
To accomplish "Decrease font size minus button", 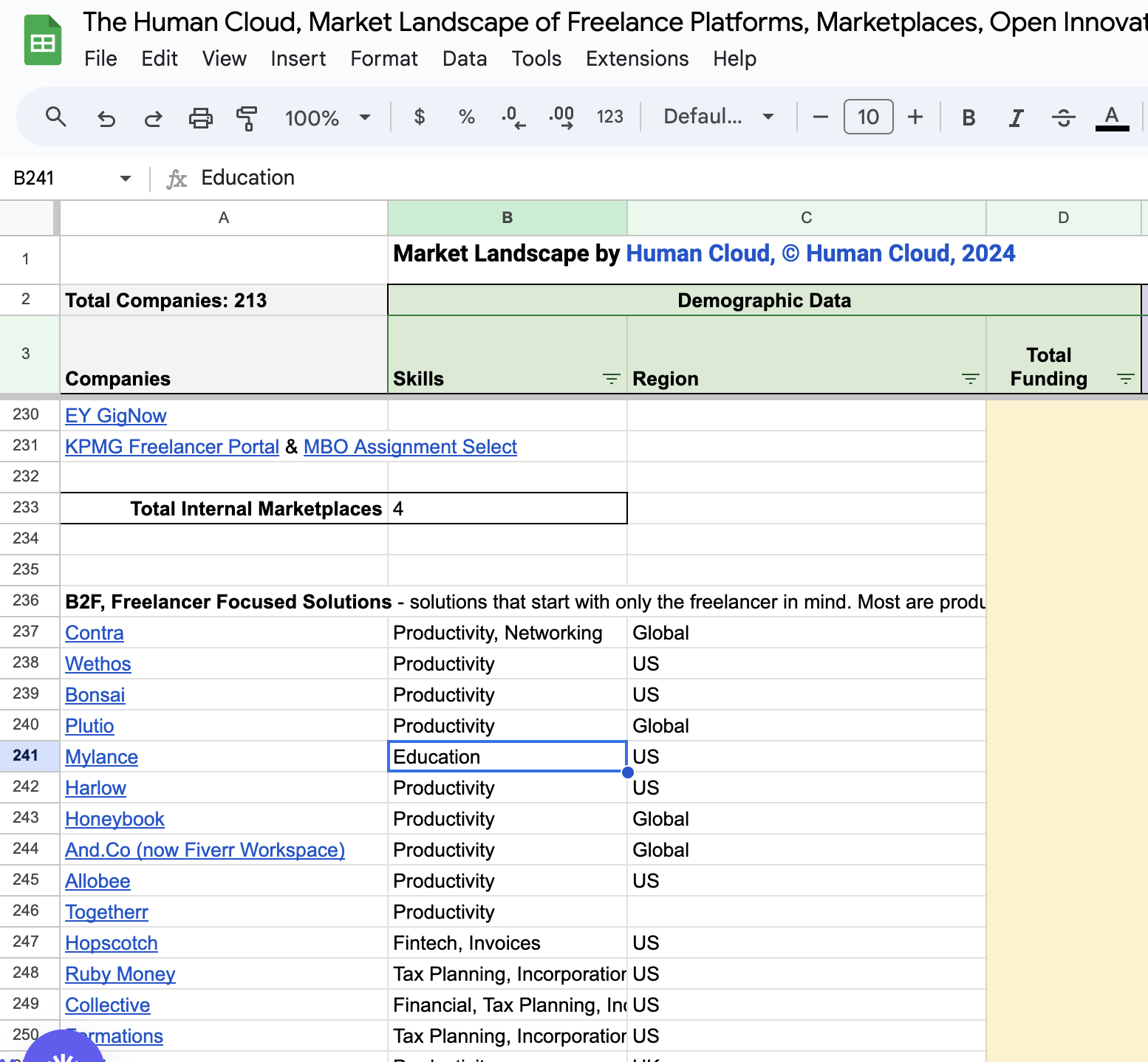I will (x=820, y=117).
